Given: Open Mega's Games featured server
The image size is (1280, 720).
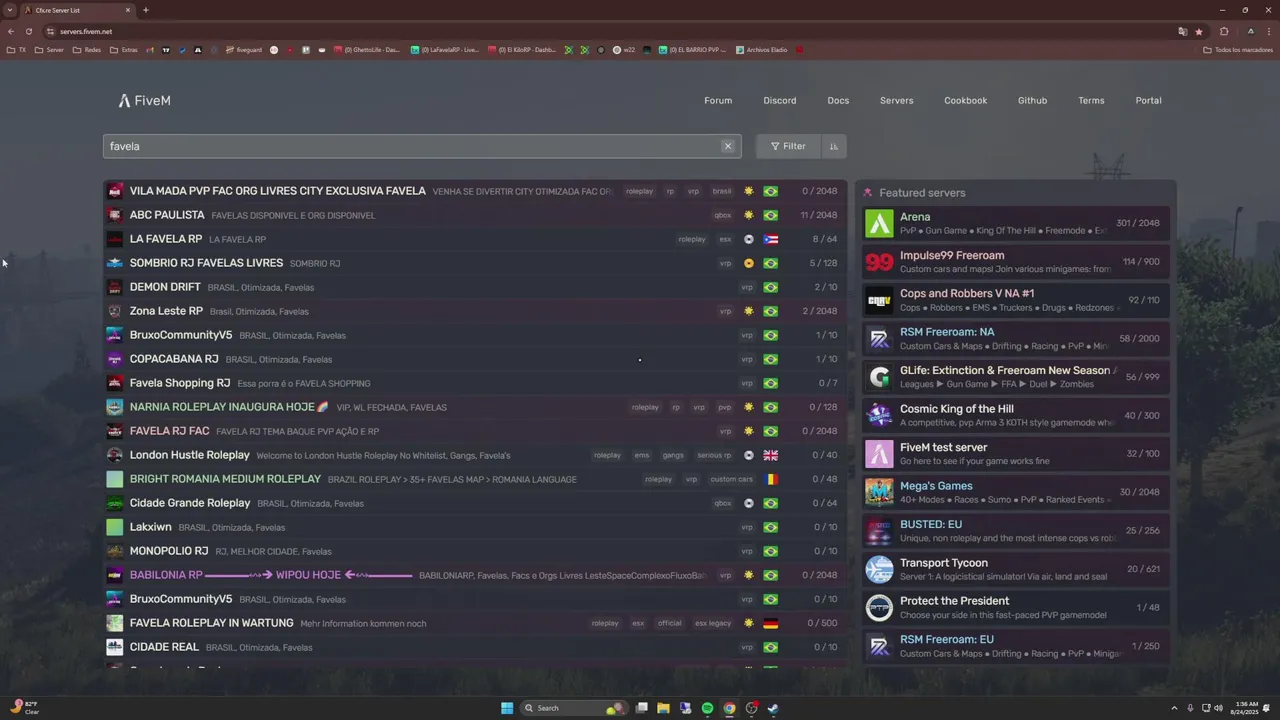Looking at the screenshot, I should pyautogui.click(x=1016, y=492).
